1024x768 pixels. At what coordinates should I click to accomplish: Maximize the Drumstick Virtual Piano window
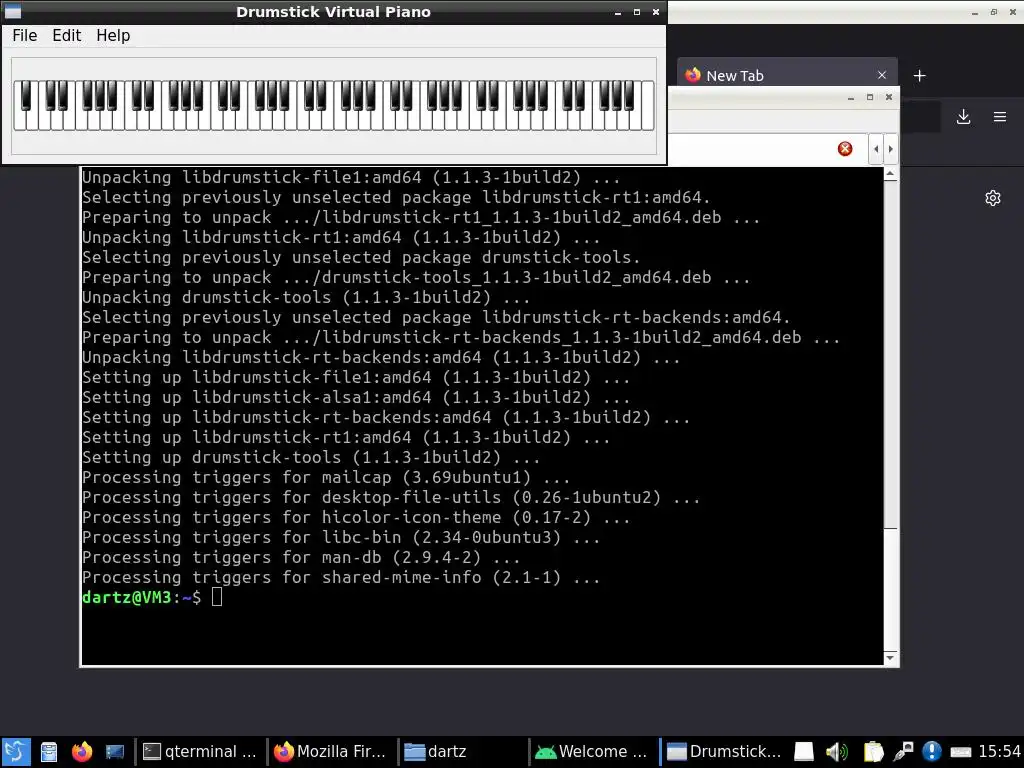637,12
